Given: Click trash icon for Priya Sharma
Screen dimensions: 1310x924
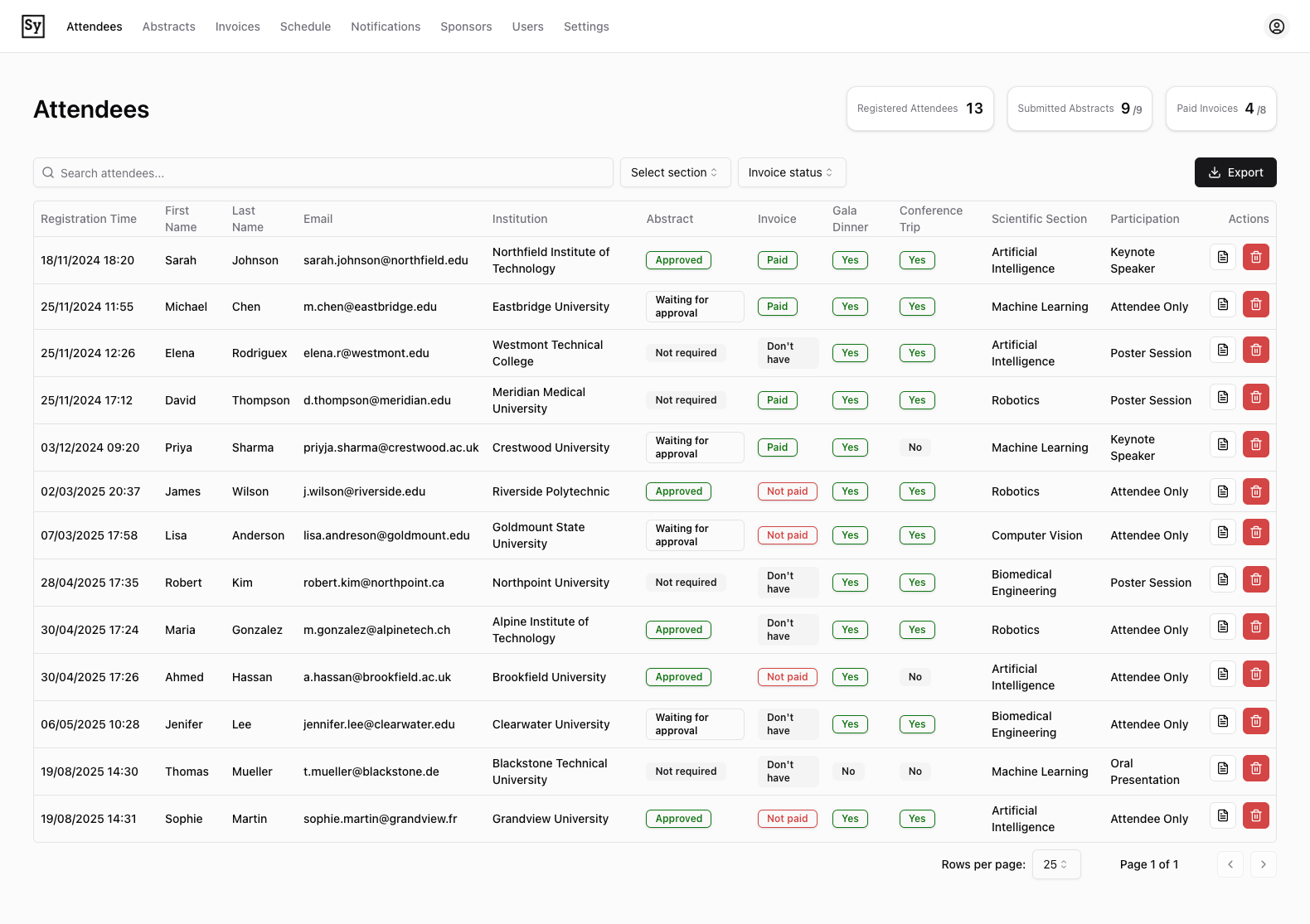Looking at the screenshot, I should pos(1255,445).
